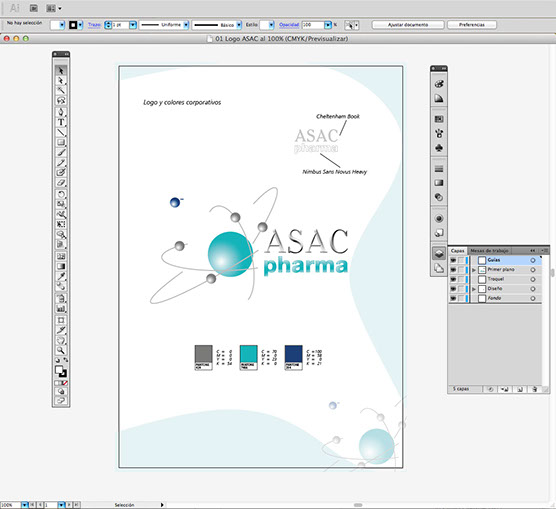
Task: Open the Opacidad link
Action: tap(289, 25)
